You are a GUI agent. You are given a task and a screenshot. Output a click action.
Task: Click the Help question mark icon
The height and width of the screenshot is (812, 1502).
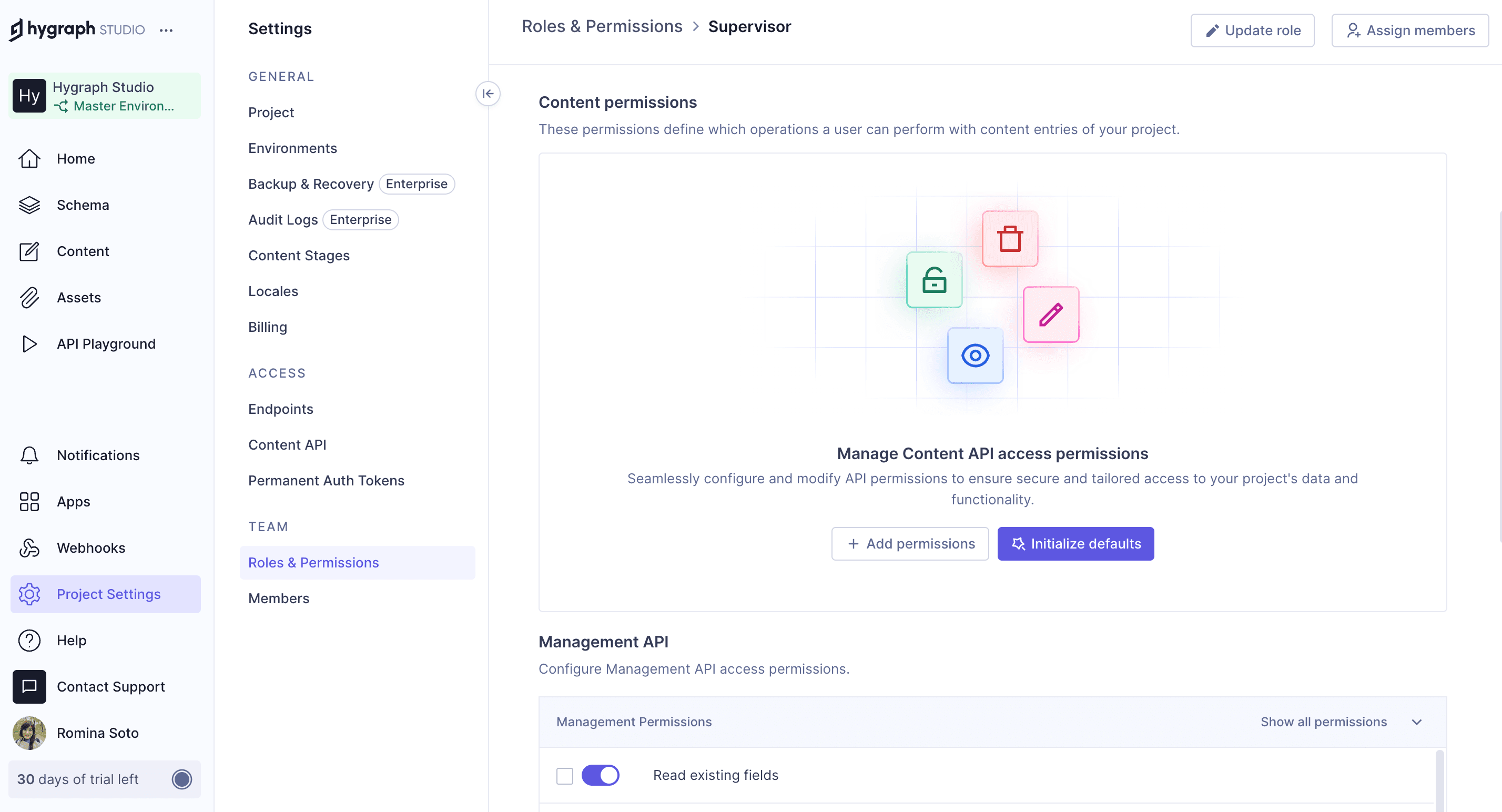click(29, 640)
